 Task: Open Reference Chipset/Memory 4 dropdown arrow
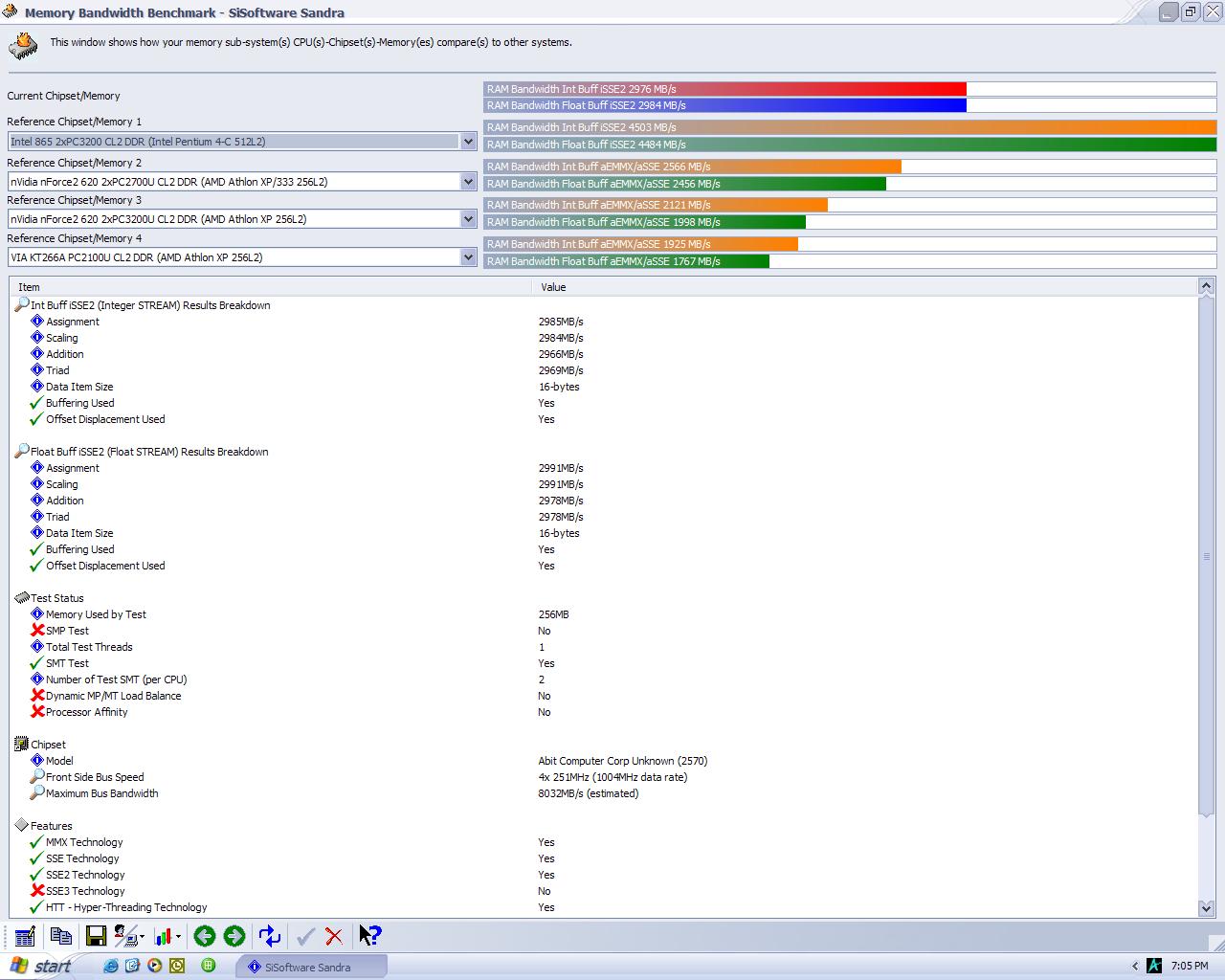(x=468, y=257)
